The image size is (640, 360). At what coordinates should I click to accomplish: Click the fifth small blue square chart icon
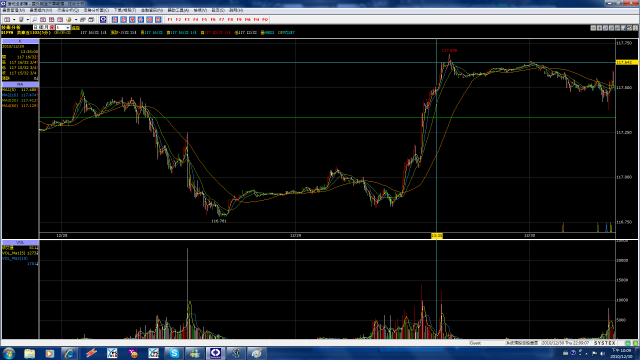click(149, 19)
